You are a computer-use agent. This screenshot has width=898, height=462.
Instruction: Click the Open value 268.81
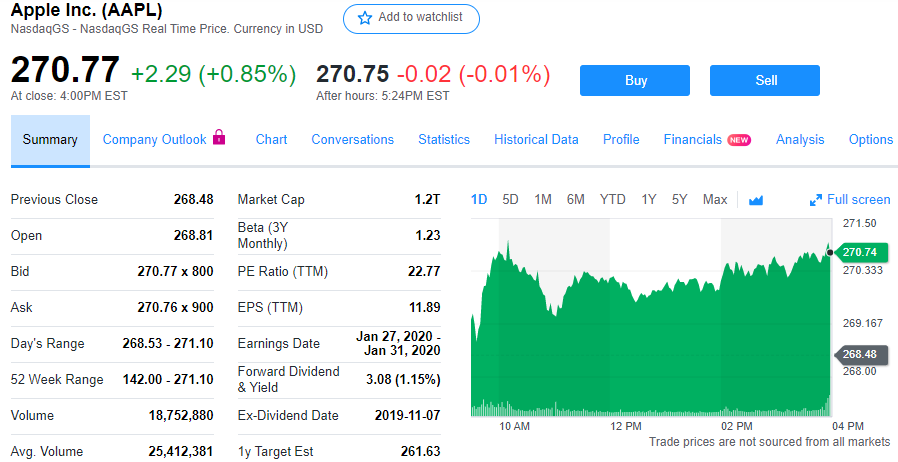pos(194,236)
